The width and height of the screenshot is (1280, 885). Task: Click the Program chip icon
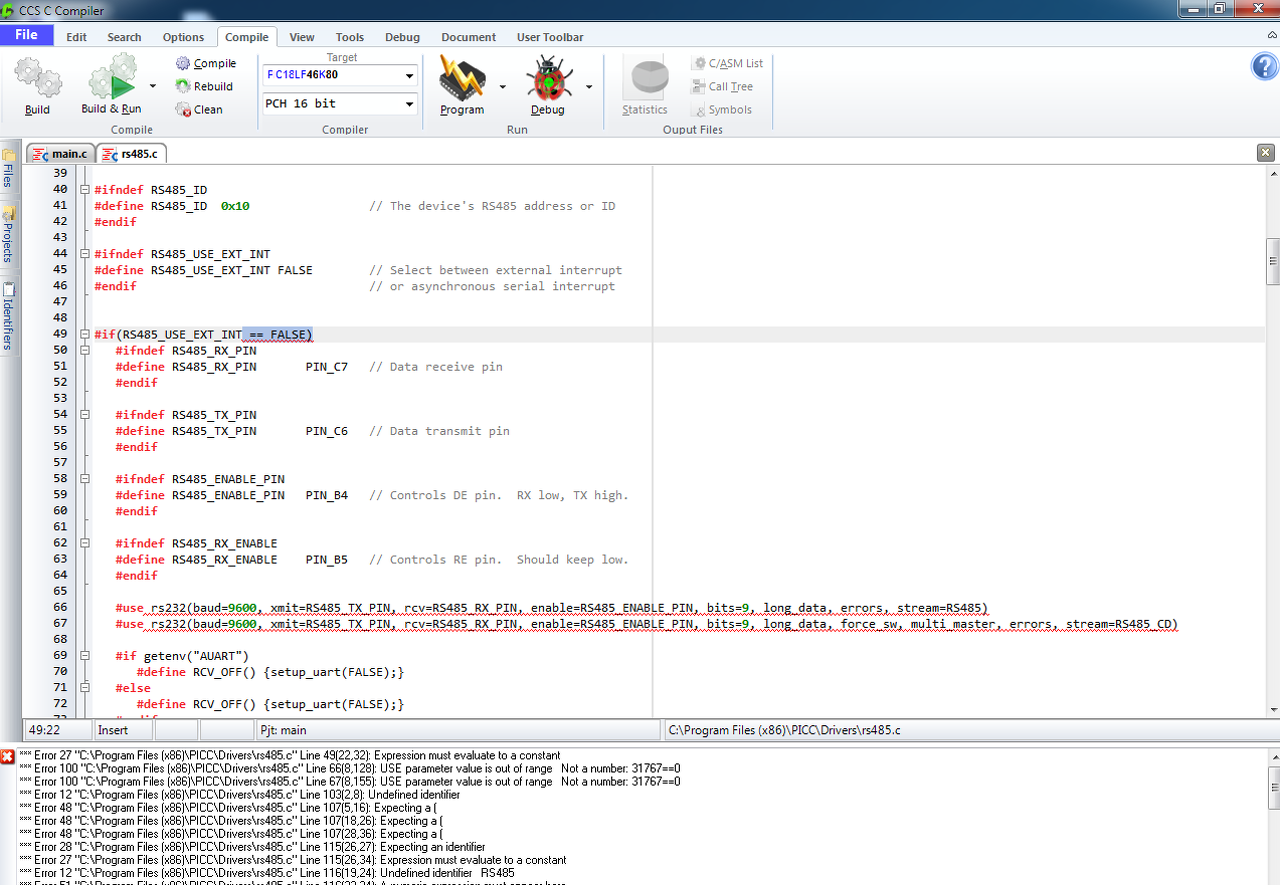click(x=462, y=78)
